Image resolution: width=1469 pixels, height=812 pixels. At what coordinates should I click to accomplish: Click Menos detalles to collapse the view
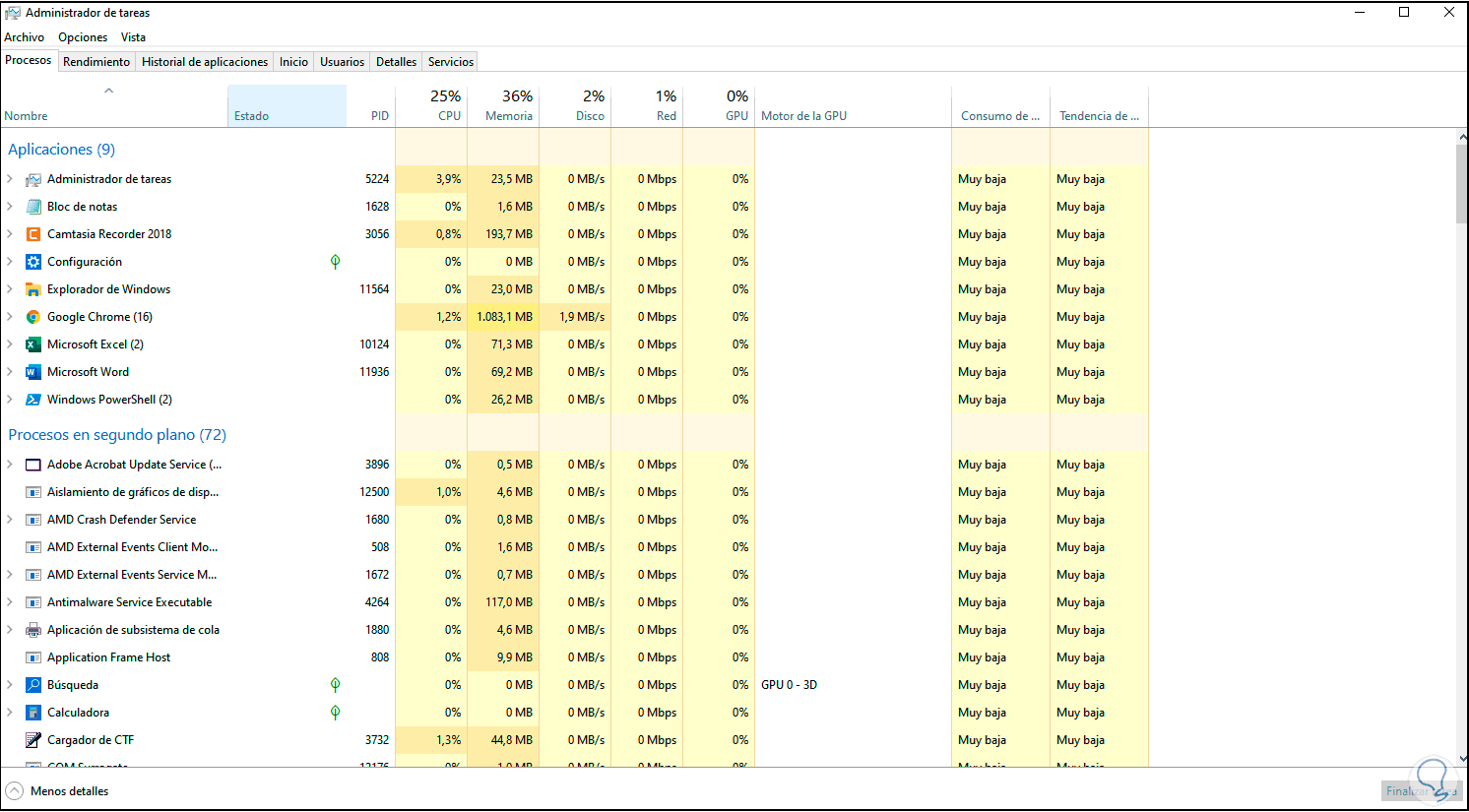pos(57,791)
